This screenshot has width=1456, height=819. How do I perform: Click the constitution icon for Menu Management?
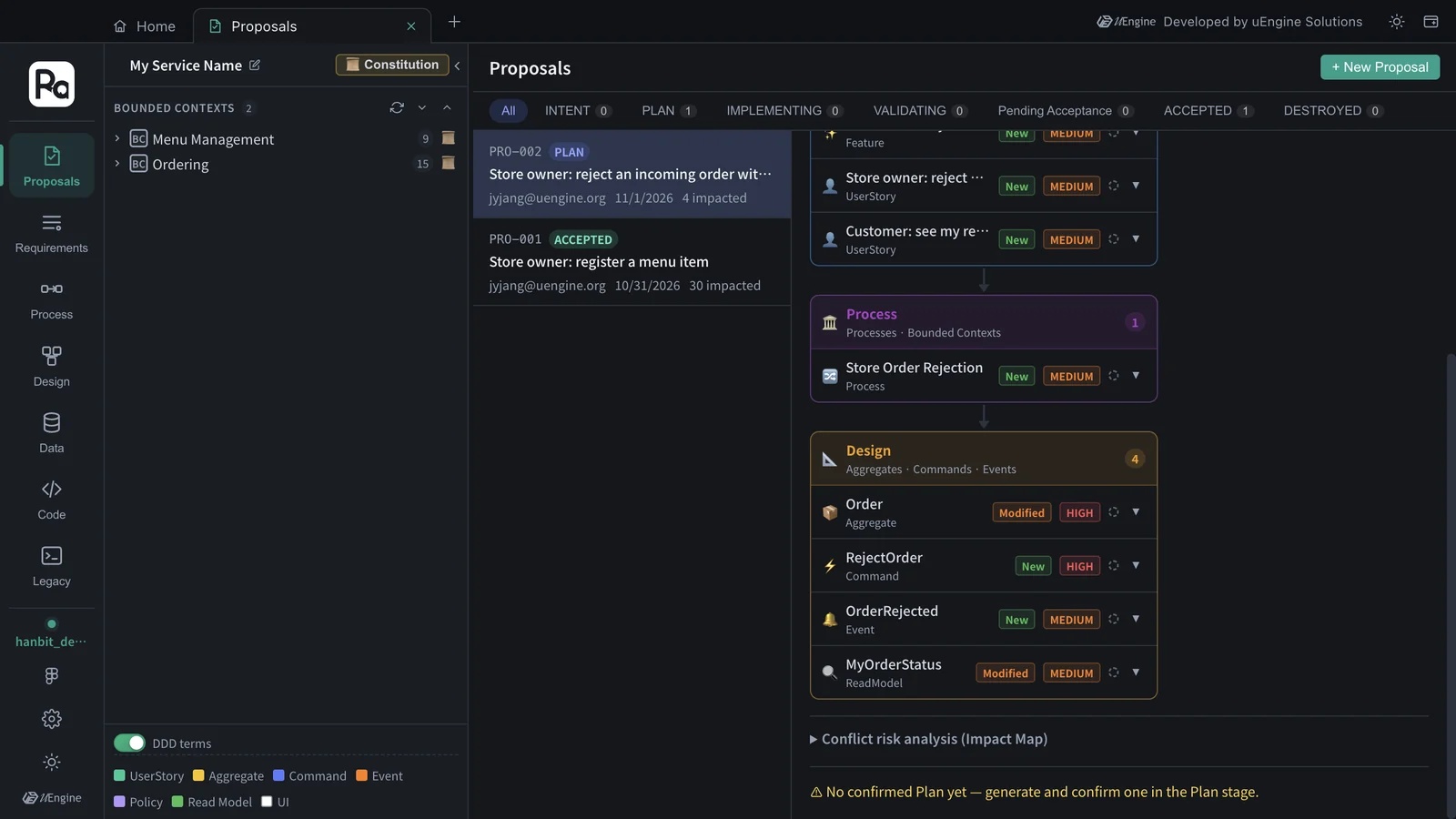(x=448, y=138)
